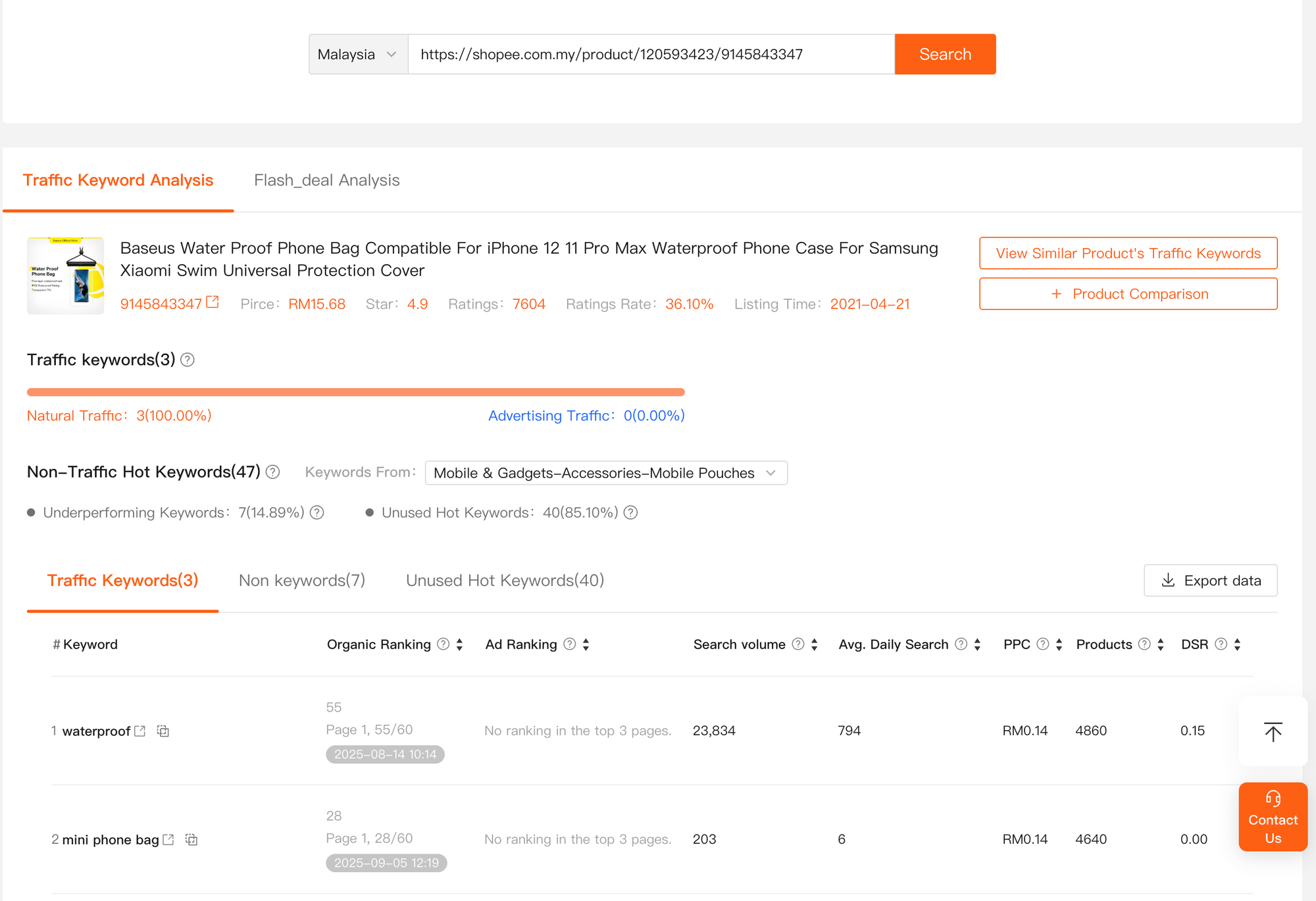The width and height of the screenshot is (1316, 901).
Task: Click the Page 1, 28/60 ranking text
Action: pyautogui.click(x=370, y=839)
